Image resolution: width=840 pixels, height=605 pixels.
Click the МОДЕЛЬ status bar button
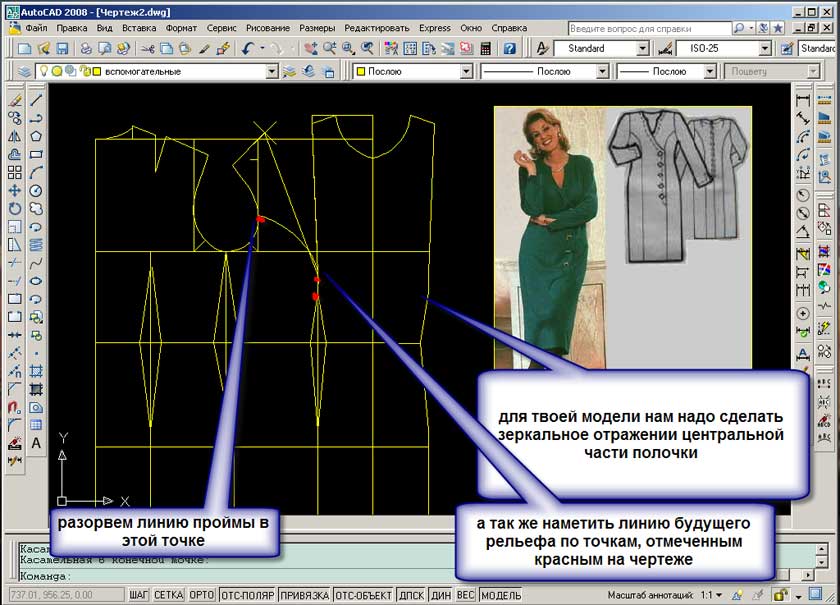point(501,595)
